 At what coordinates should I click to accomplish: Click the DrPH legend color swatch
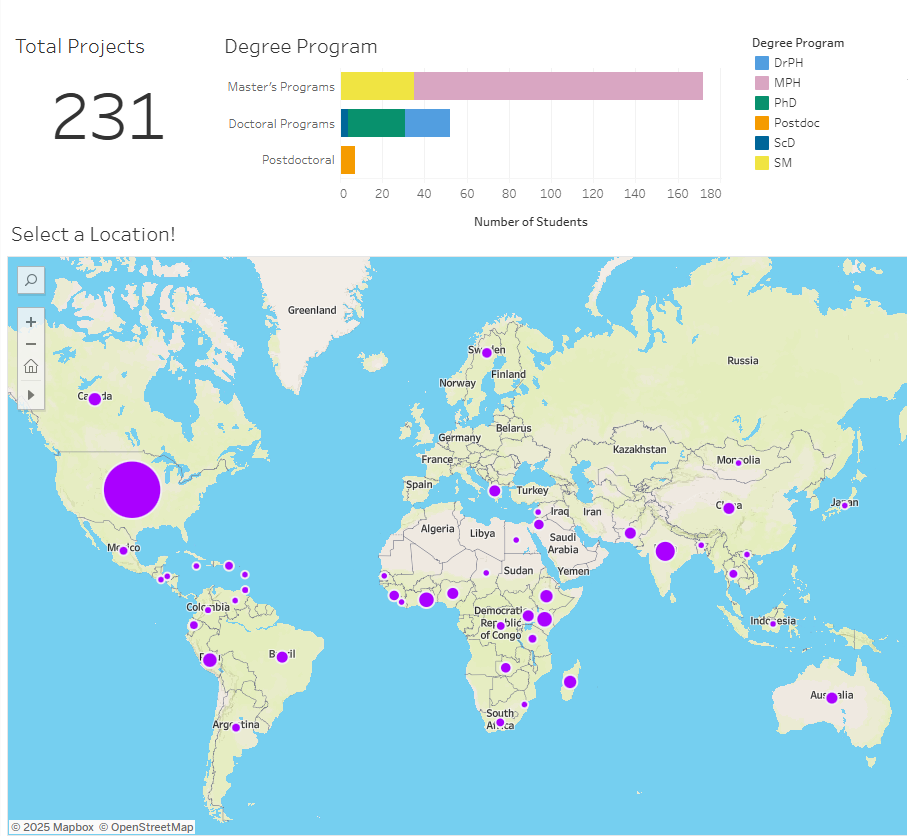coord(761,63)
